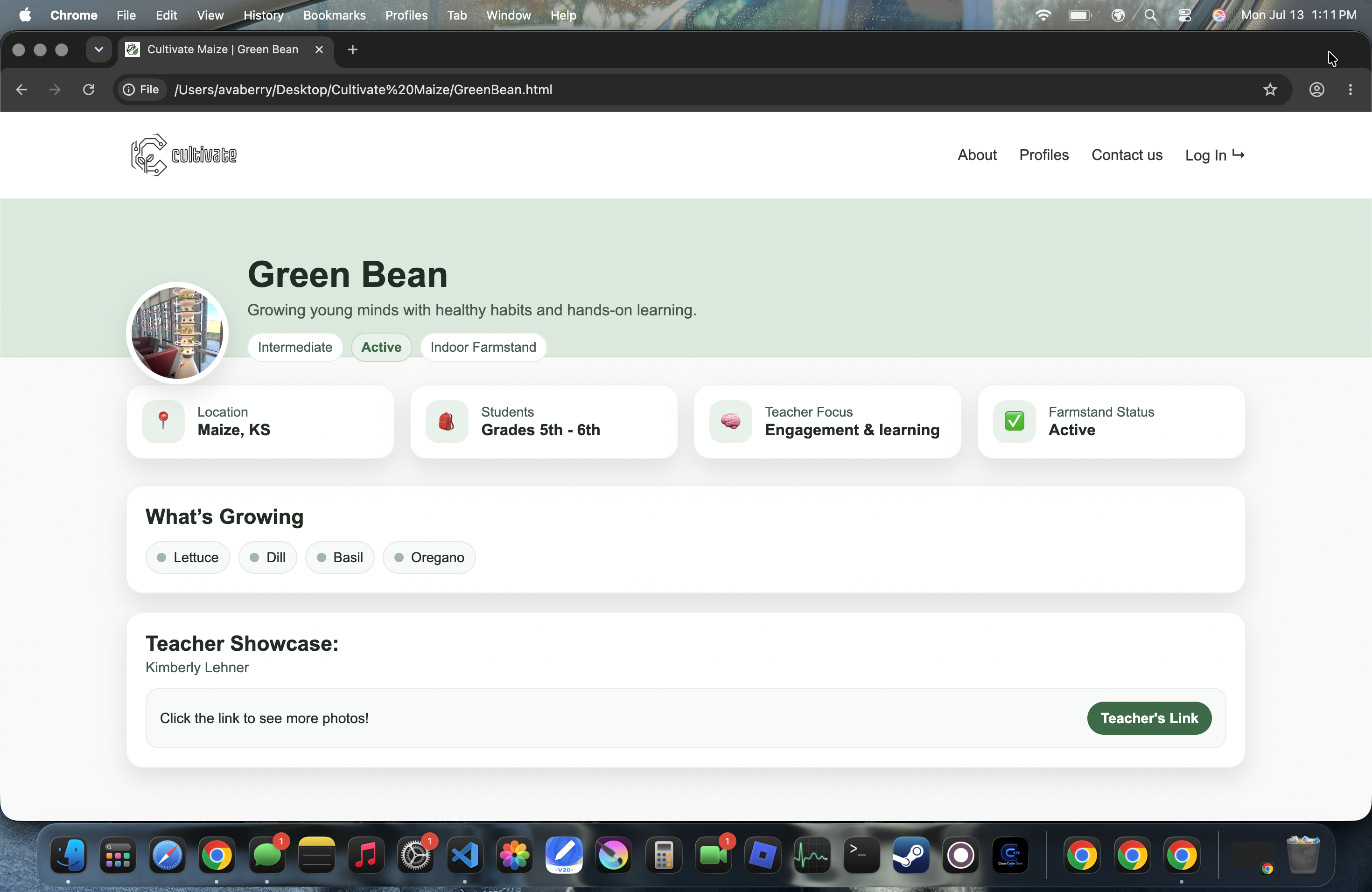Image resolution: width=1372 pixels, height=892 pixels.
Task: Bookmark this page with the star icon
Action: click(x=1270, y=89)
